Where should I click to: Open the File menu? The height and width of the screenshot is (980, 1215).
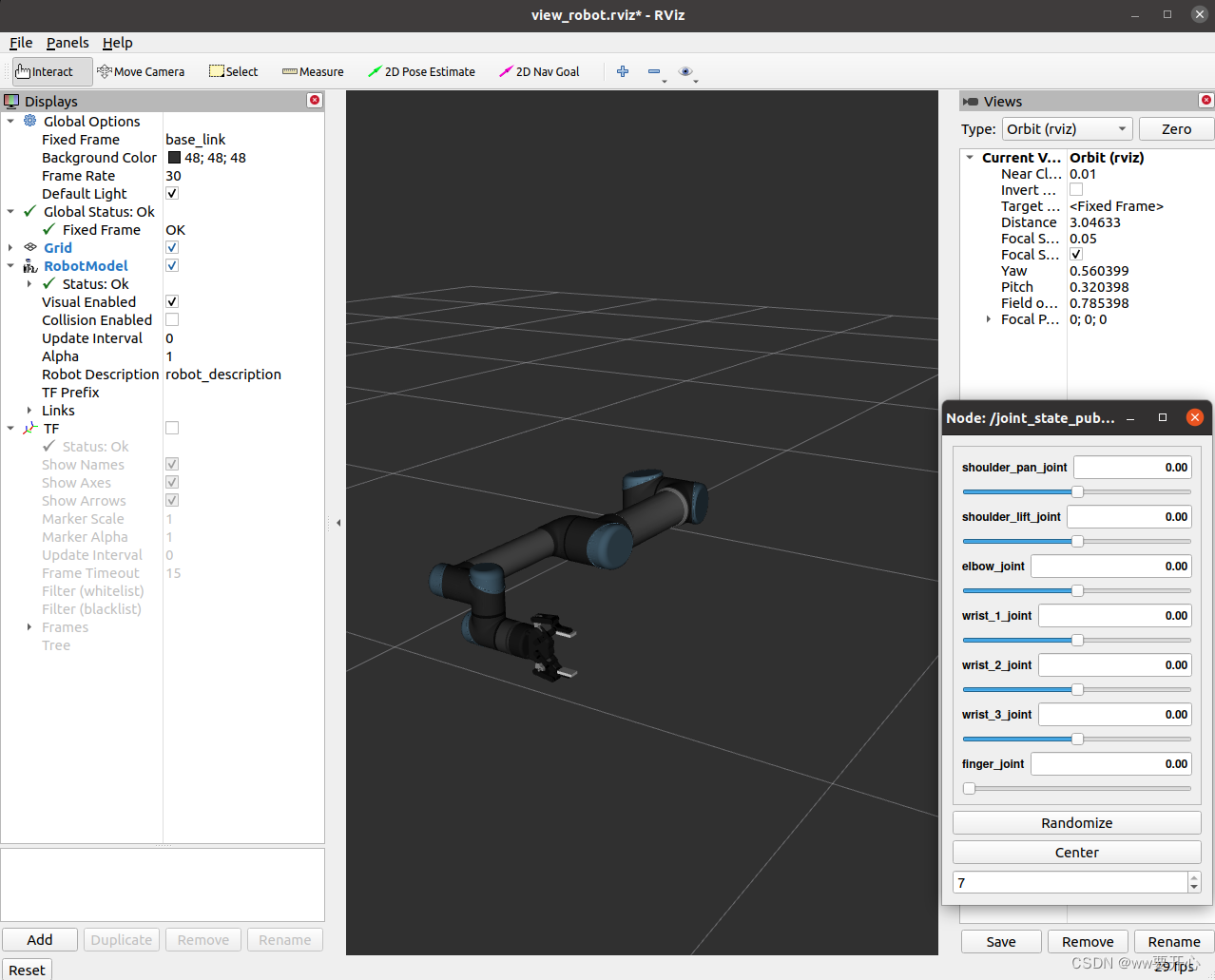pyautogui.click(x=21, y=43)
